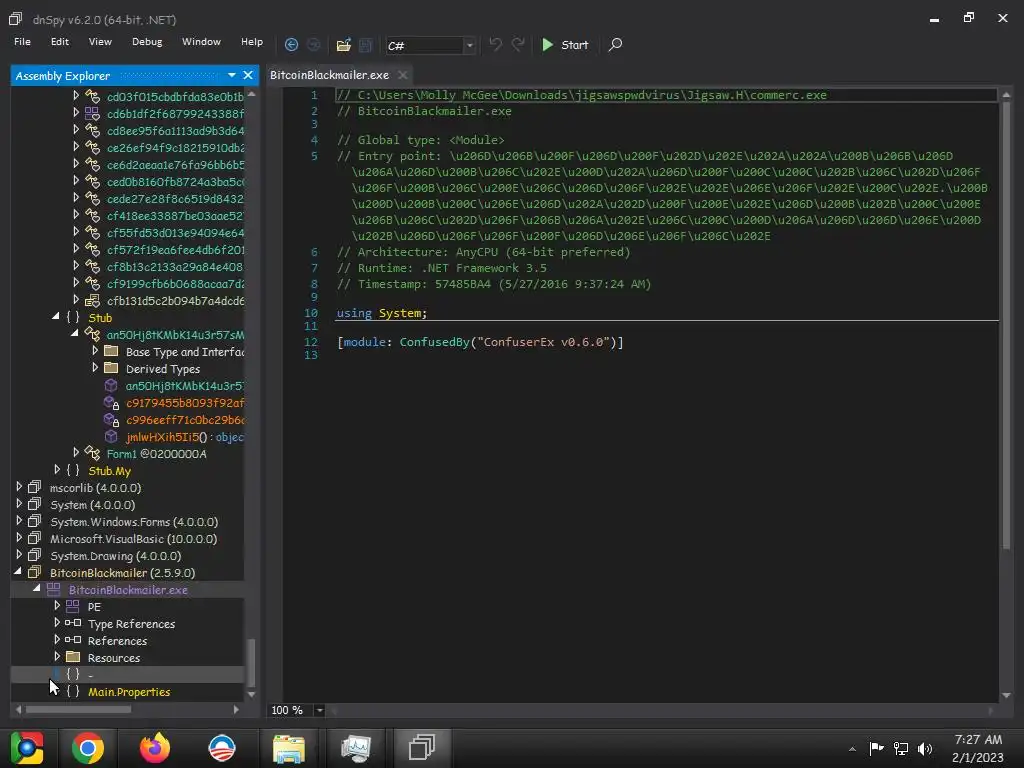This screenshot has height=768, width=1024.
Task: Click the Save All toolbar icon
Action: point(366,45)
